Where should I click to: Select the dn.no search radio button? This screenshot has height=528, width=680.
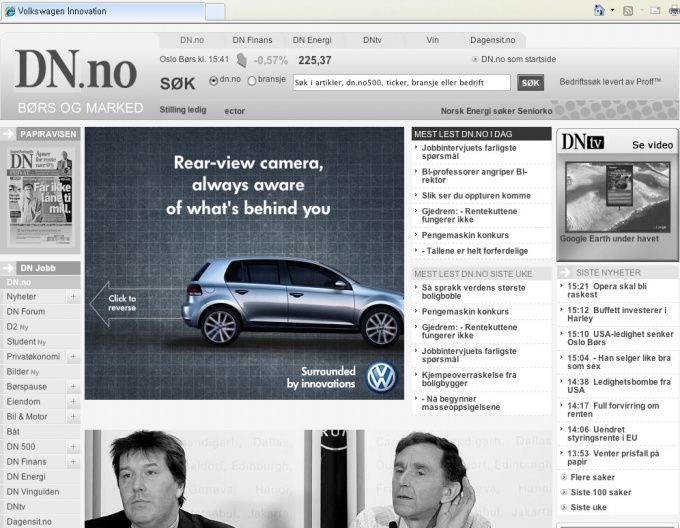click(213, 81)
